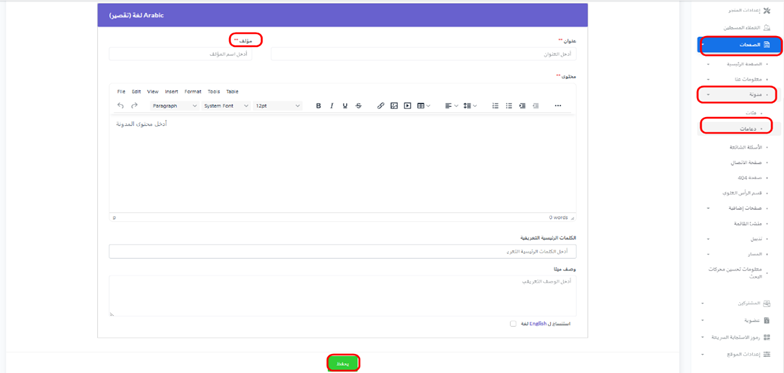Click the meta keywords input field
Image resolution: width=784 pixels, height=373 pixels.
pyautogui.click(x=342, y=252)
